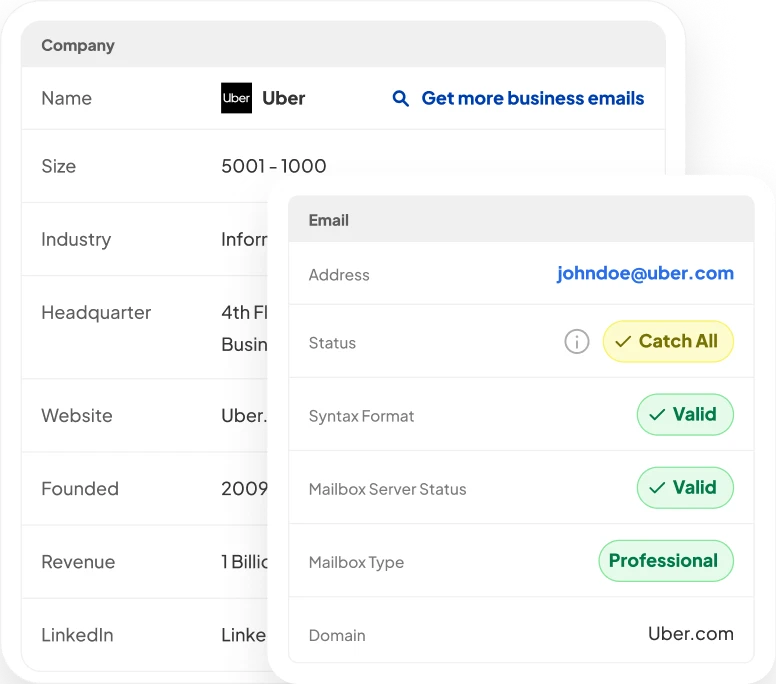Click the Professional mailbox type badge
Image resolution: width=776 pixels, height=684 pixels.
(x=666, y=561)
